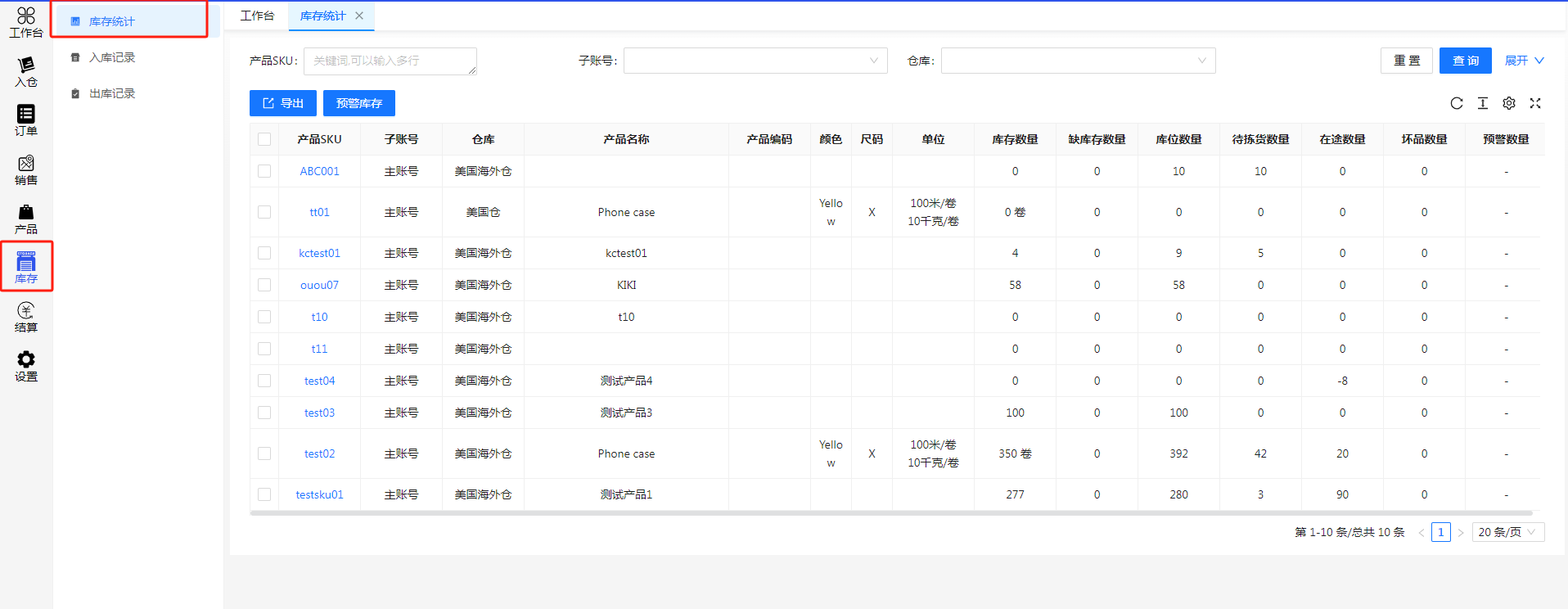Click the table refresh icon
This screenshot has width=1568, height=609.
[1457, 103]
